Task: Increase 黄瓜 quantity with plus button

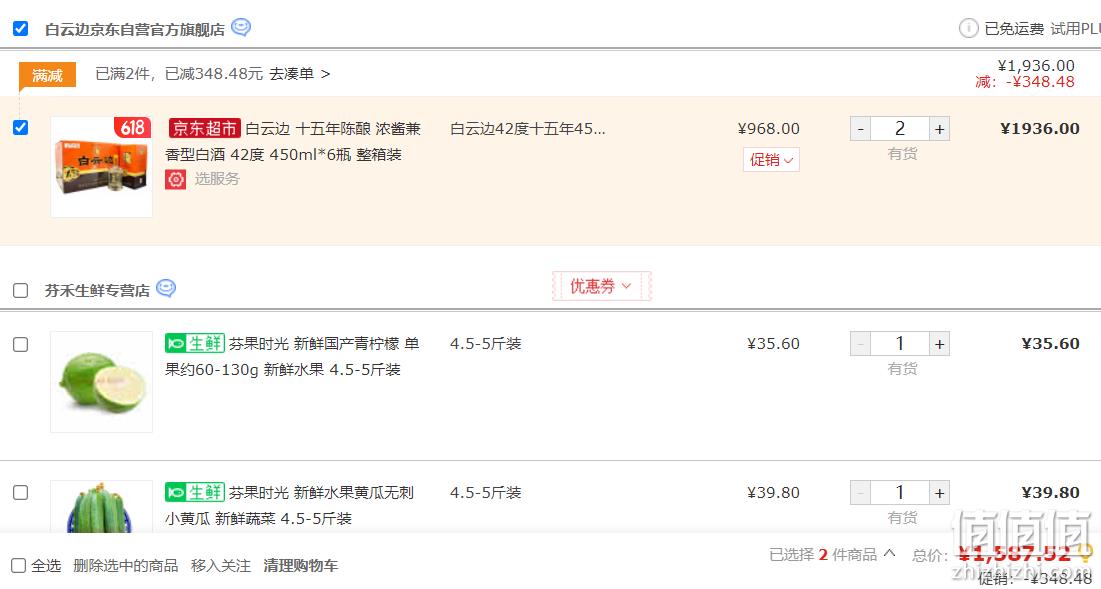Action: click(940, 493)
